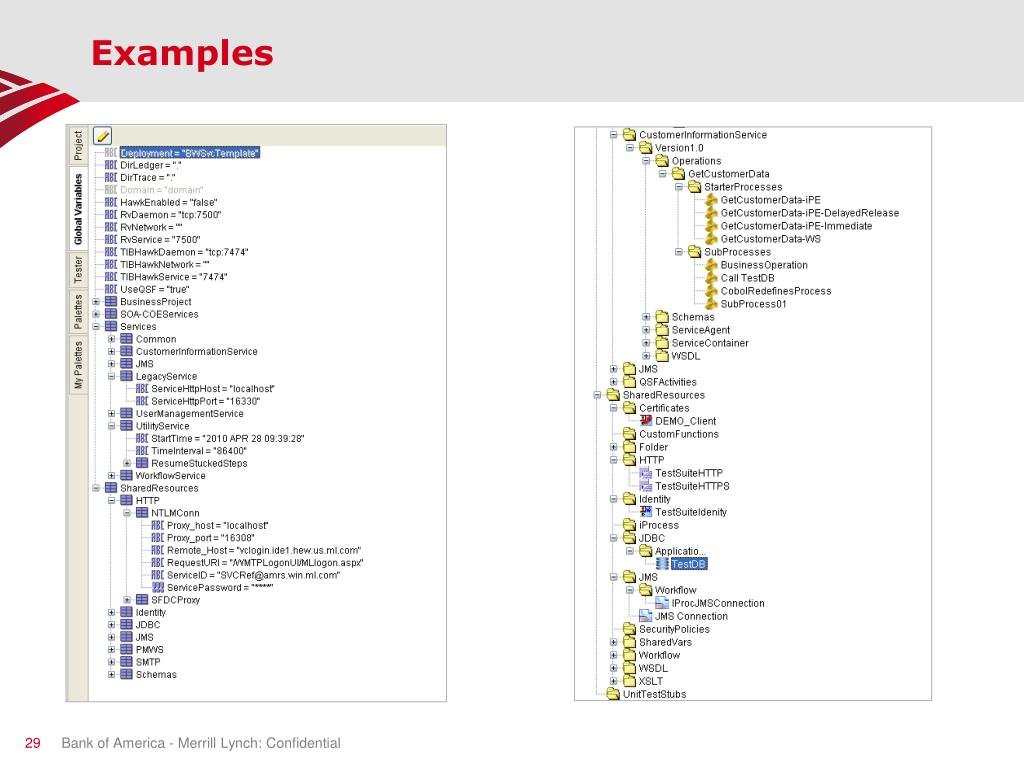Collapse the Services variable group
The width and height of the screenshot is (1024, 768).
pyautogui.click(x=96, y=327)
